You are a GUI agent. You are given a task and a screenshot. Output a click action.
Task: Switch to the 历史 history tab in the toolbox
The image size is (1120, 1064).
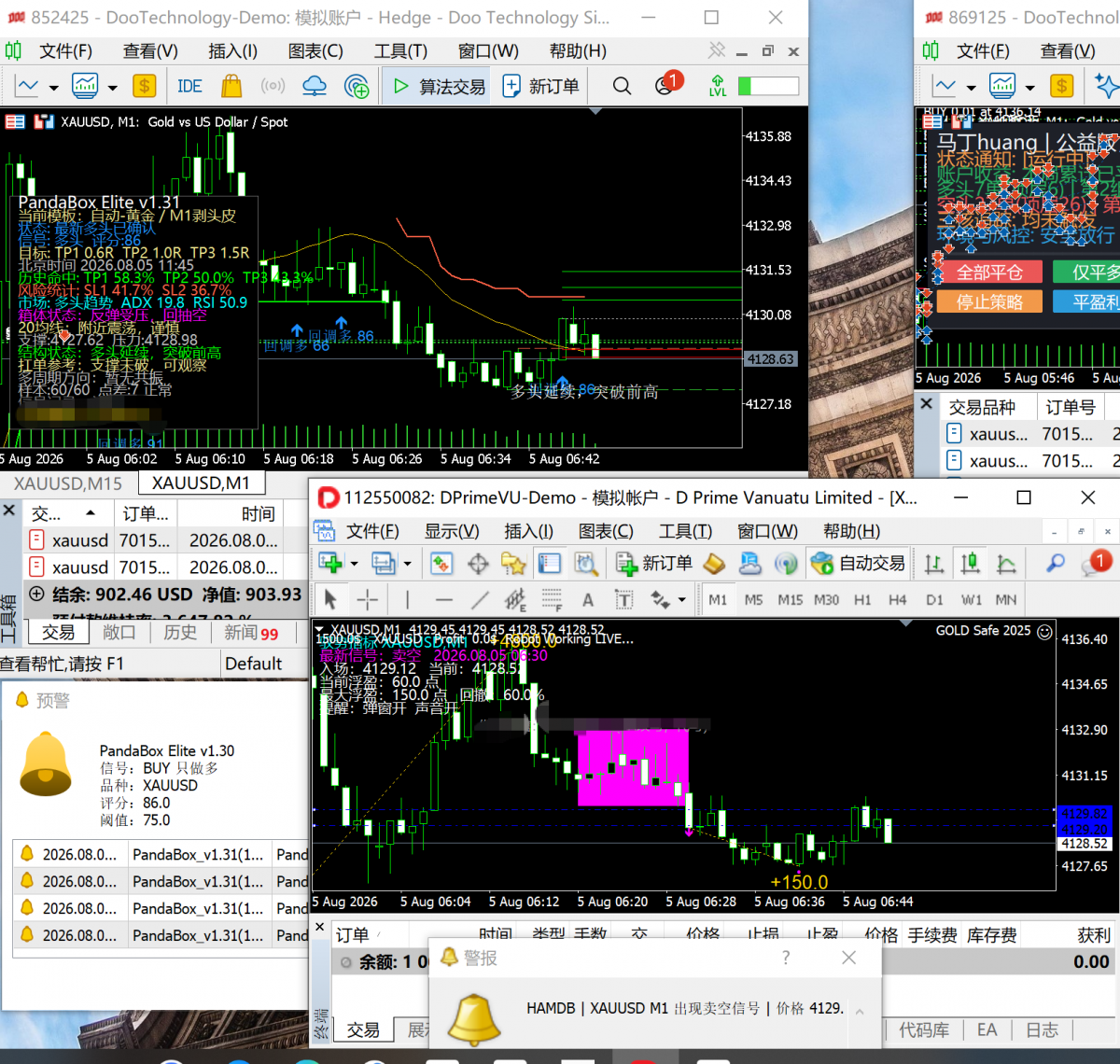coord(180,633)
